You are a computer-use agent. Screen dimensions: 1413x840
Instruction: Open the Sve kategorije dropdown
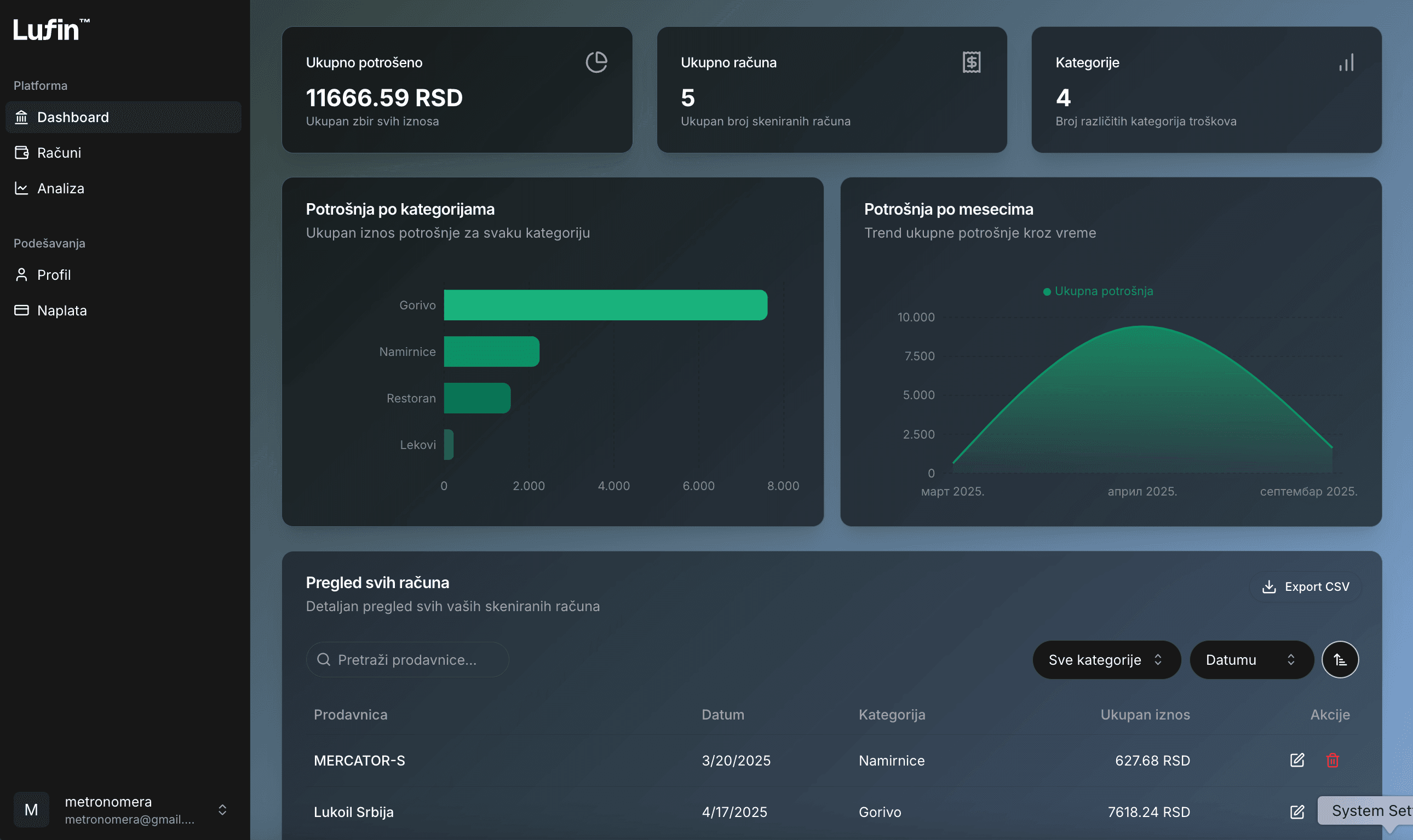tap(1106, 659)
